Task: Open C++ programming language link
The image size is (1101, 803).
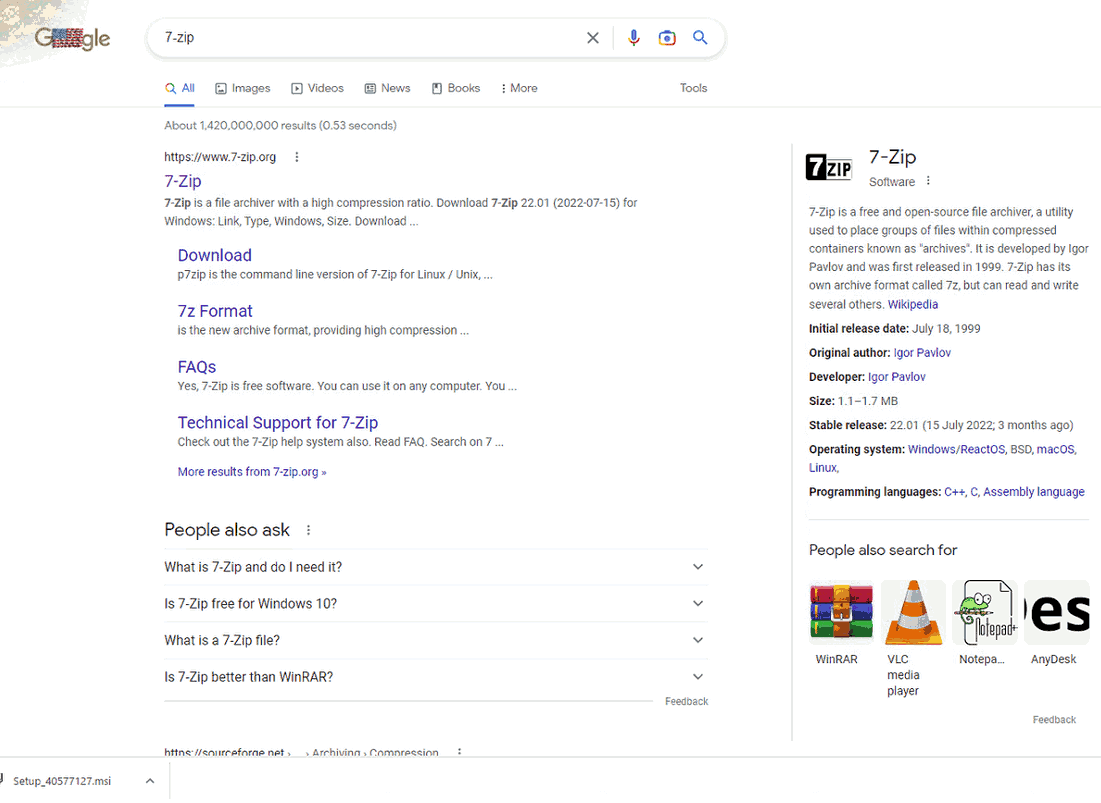Action: [x=954, y=492]
